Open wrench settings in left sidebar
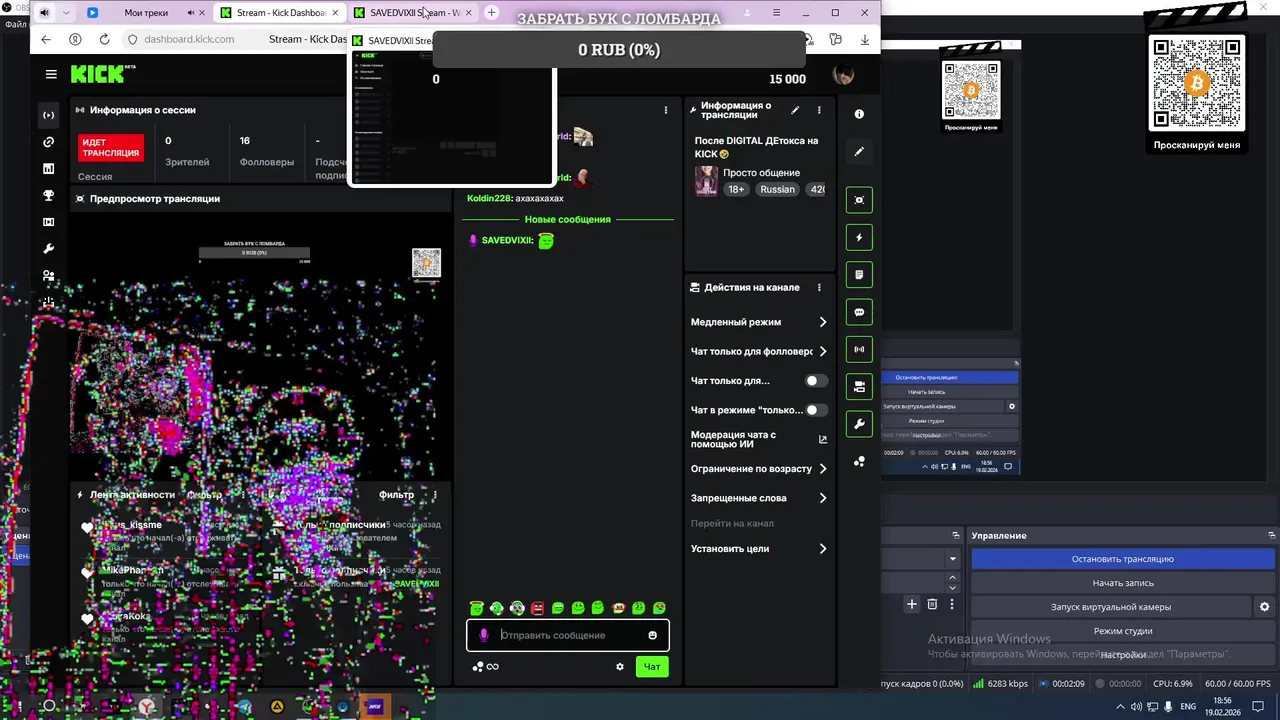Viewport: 1280px width, 720px height. (48, 248)
